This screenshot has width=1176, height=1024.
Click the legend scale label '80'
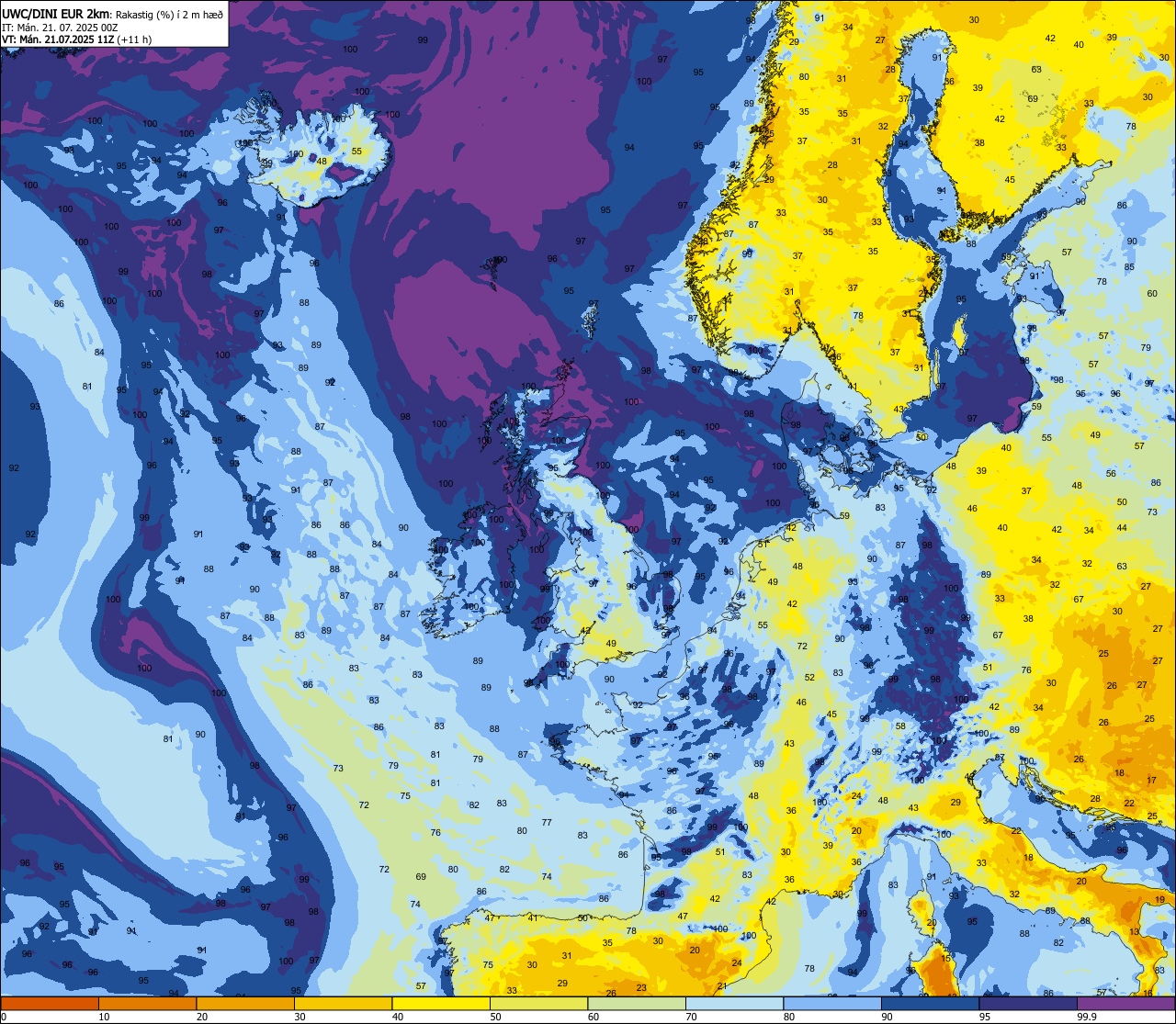tap(789, 1017)
